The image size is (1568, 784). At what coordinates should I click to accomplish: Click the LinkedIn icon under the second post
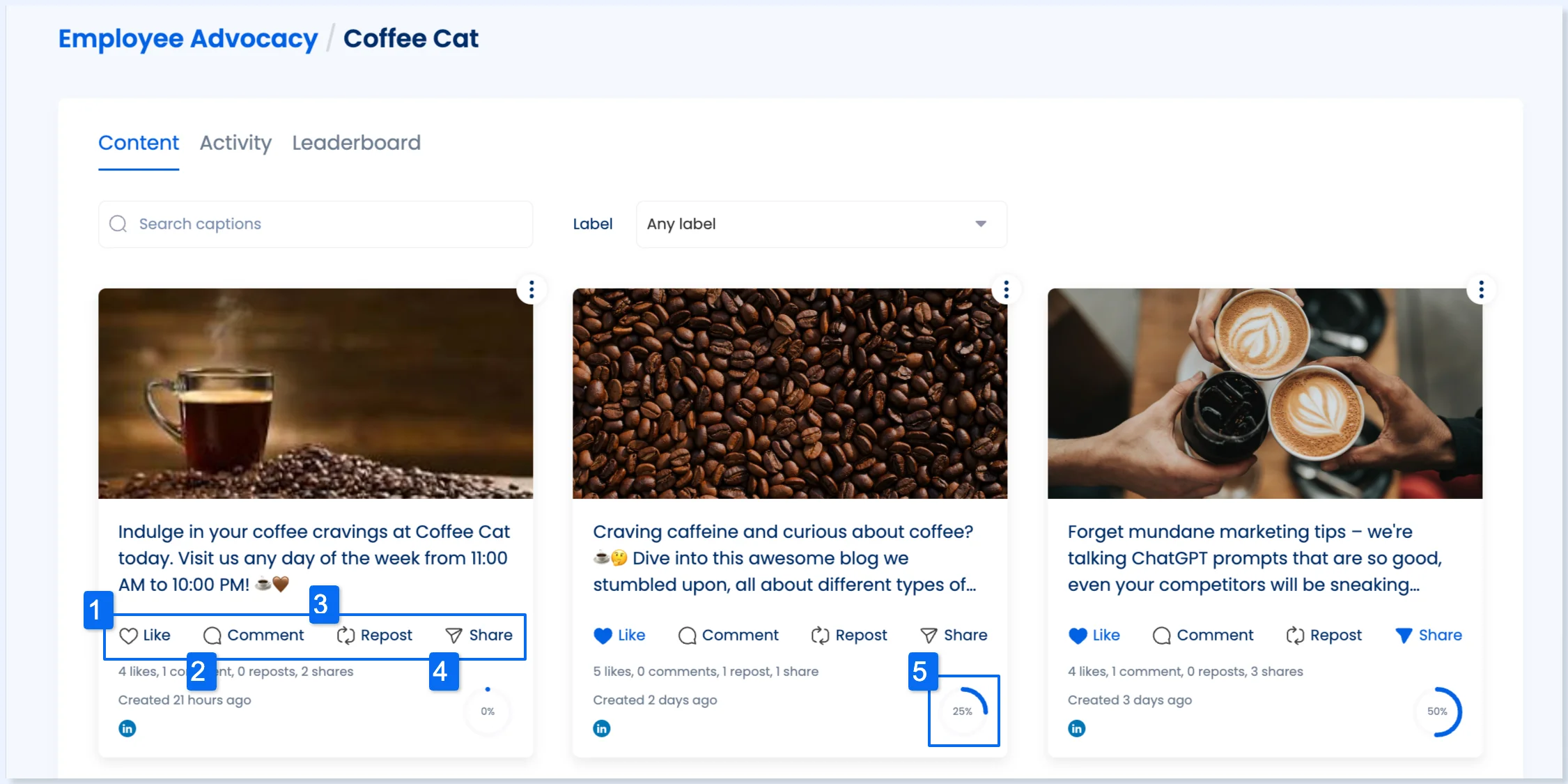(602, 728)
